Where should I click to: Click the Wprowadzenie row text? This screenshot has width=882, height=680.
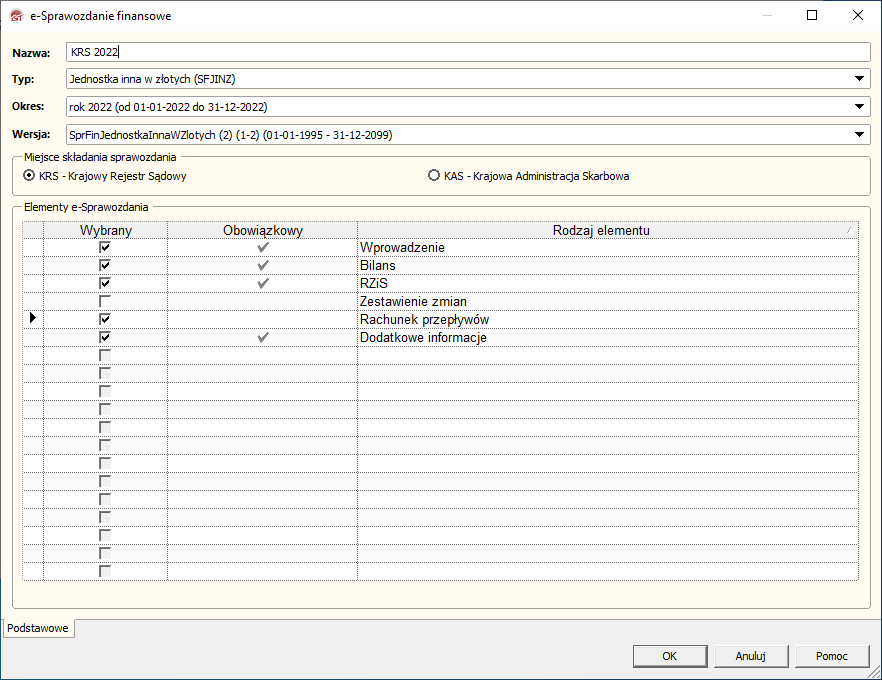tap(402, 247)
